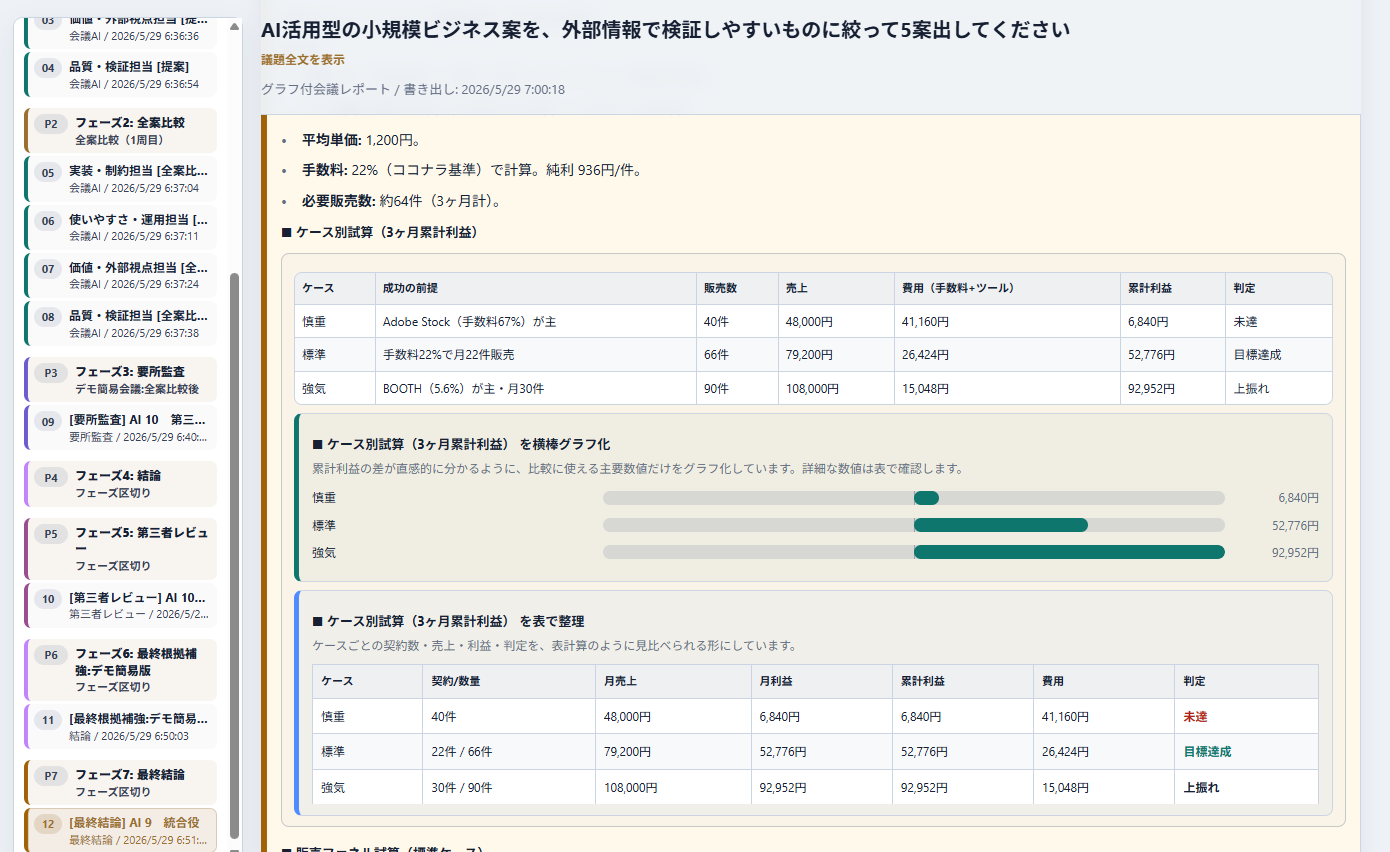Click the 強気 bar in the chart
Image resolution: width=1390 pixels, height=852 pixels.
coord(1069,552)
